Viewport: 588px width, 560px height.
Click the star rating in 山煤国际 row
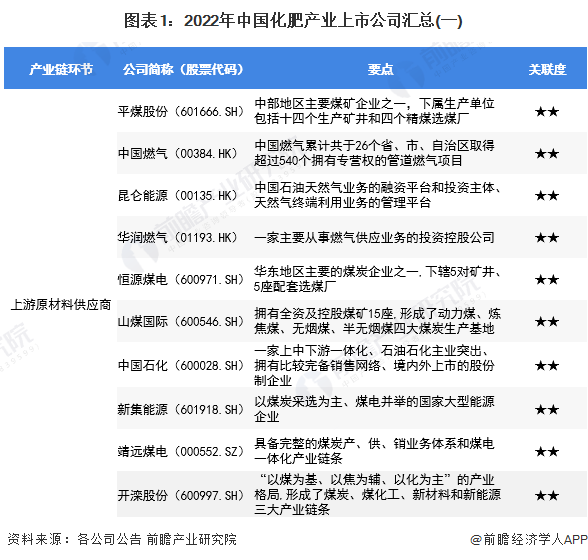547,321
